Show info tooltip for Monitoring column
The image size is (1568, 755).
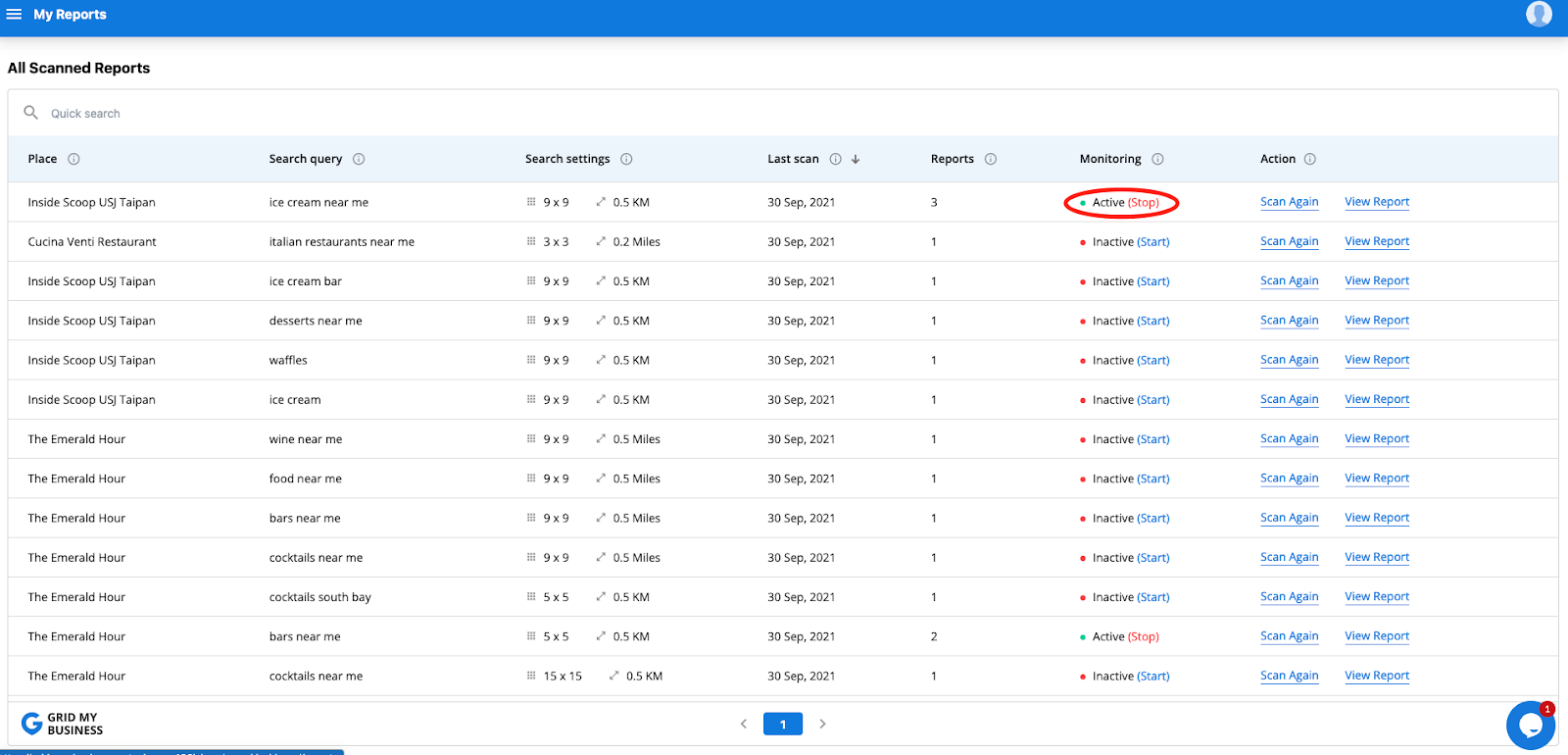point(1157,159)
